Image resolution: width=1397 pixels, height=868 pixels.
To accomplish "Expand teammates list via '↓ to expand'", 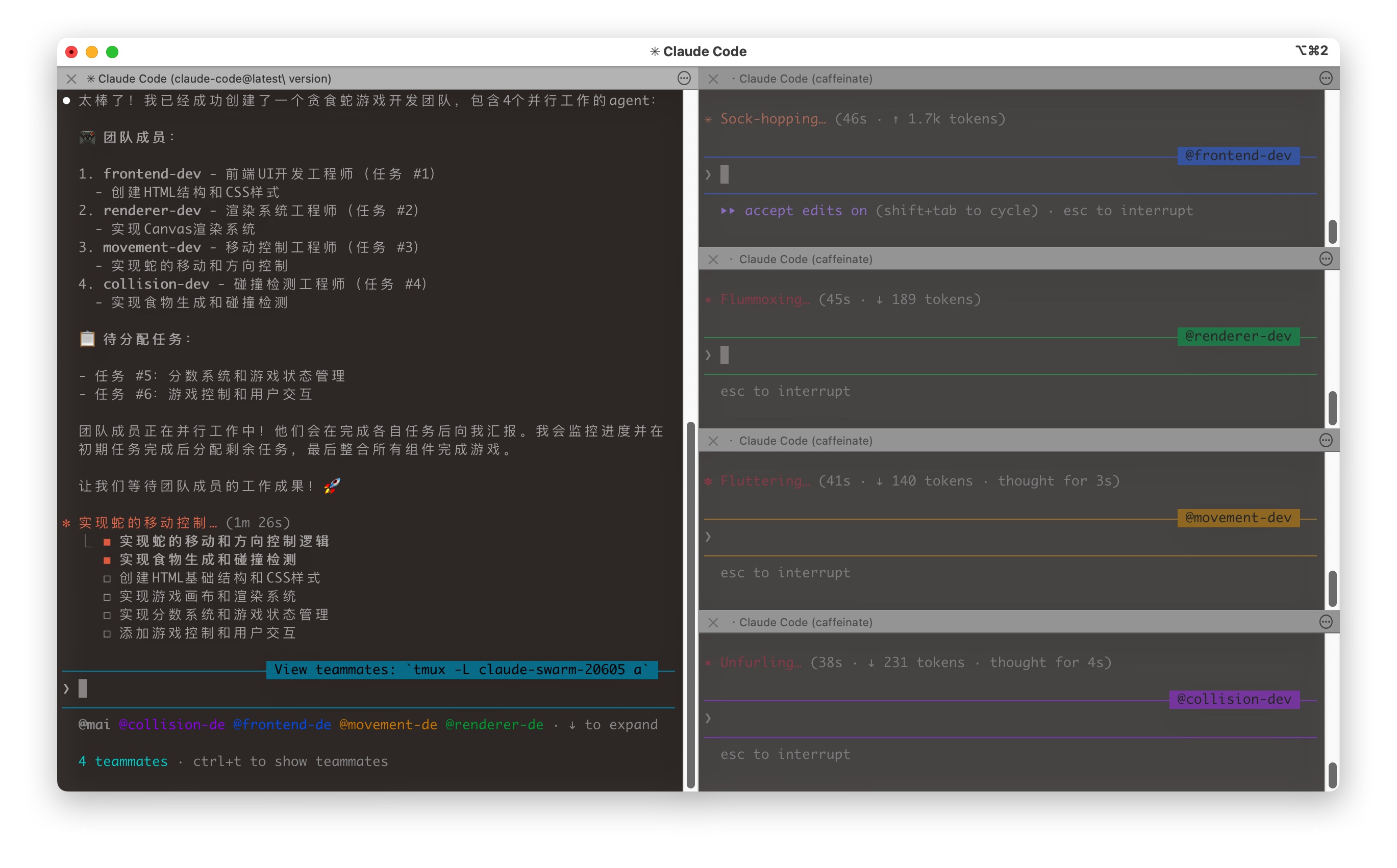I will tap(613, 725).
